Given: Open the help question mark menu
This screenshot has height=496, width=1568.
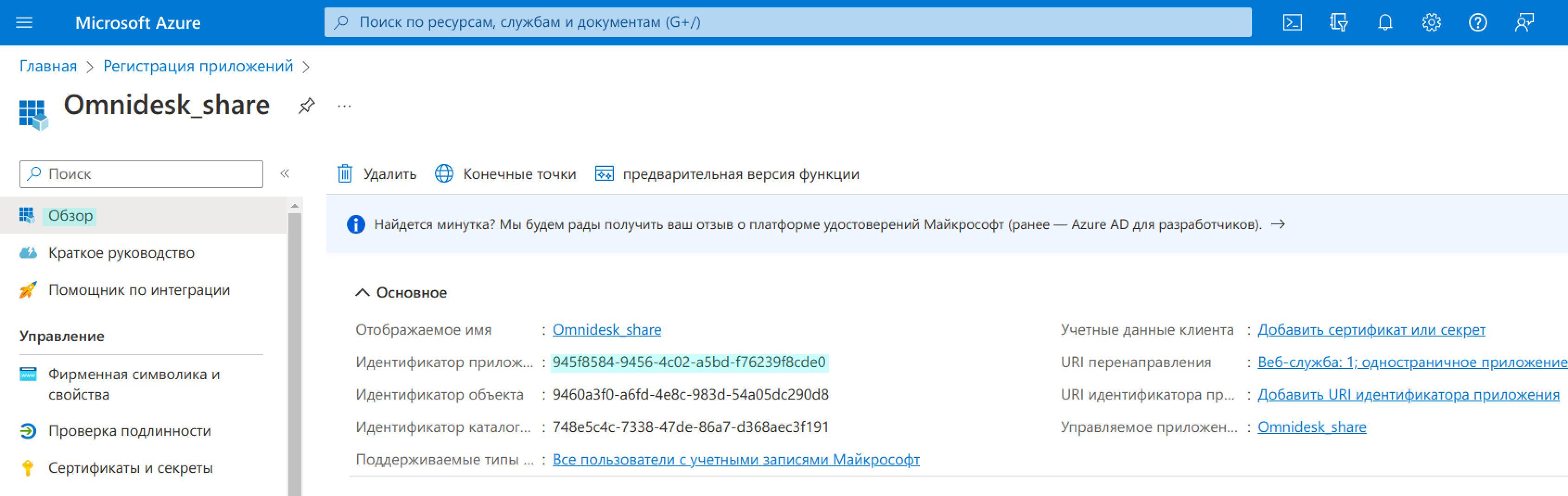Looking at the screenshot, I should [x=1477, y=23].
